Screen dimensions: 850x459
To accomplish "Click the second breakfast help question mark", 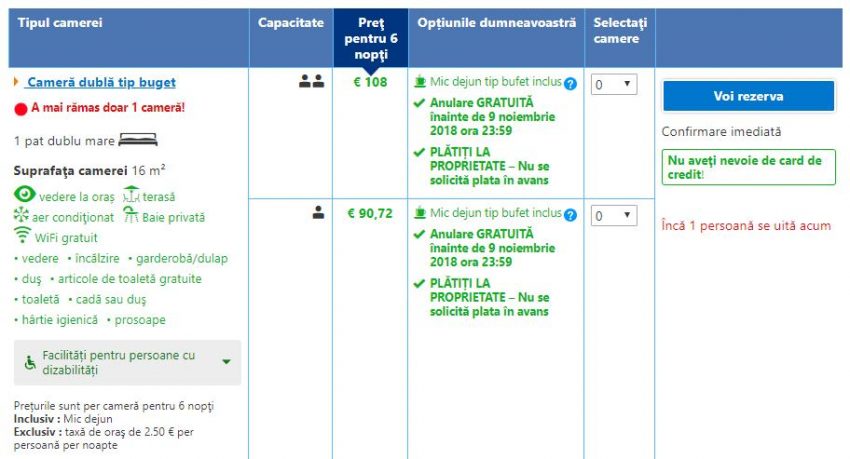I will (x=570, y=214).
